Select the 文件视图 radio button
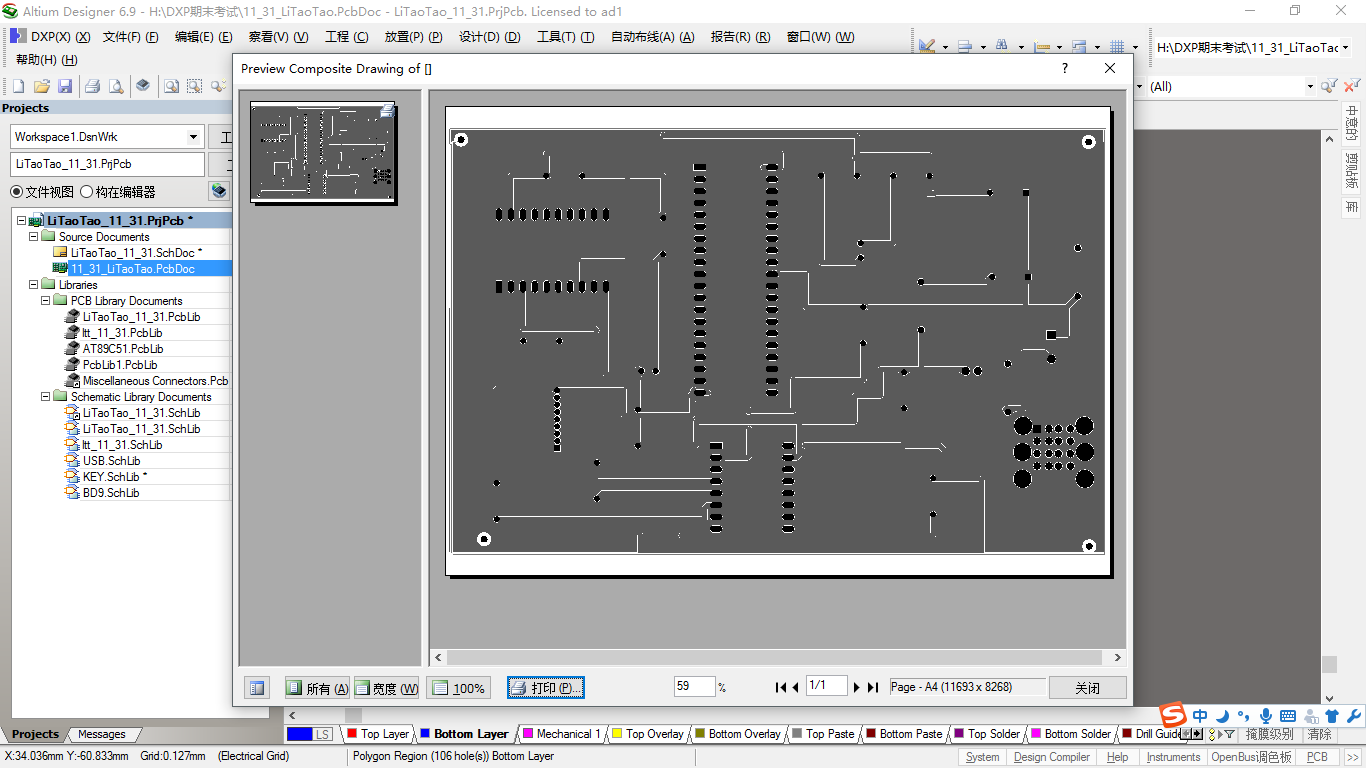1366x768 pixels. tap(17, 192)
